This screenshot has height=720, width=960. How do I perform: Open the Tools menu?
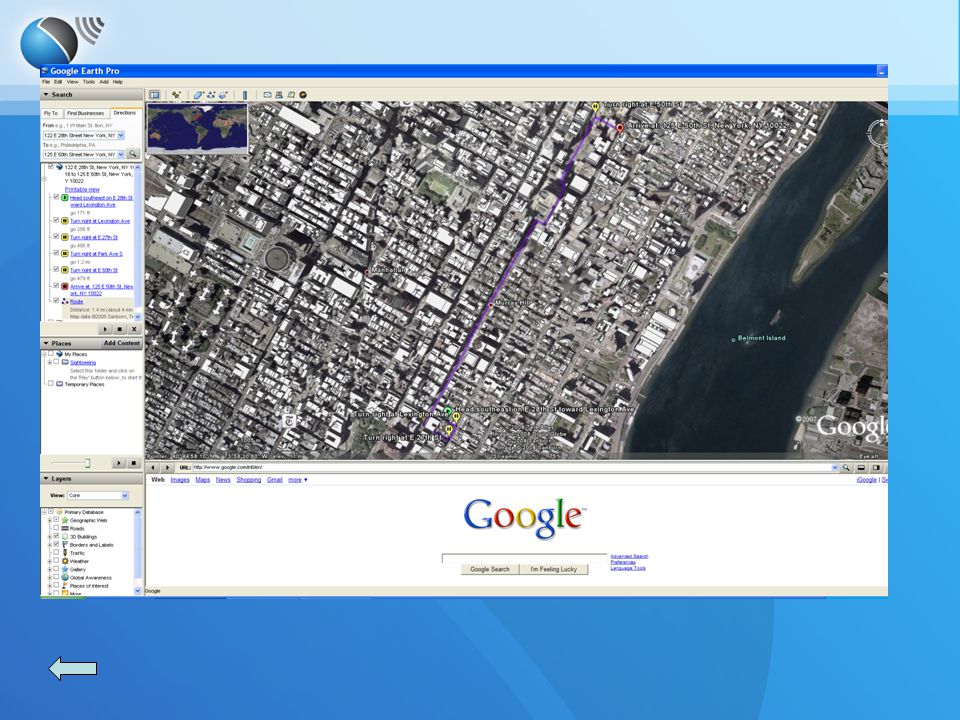89,81
